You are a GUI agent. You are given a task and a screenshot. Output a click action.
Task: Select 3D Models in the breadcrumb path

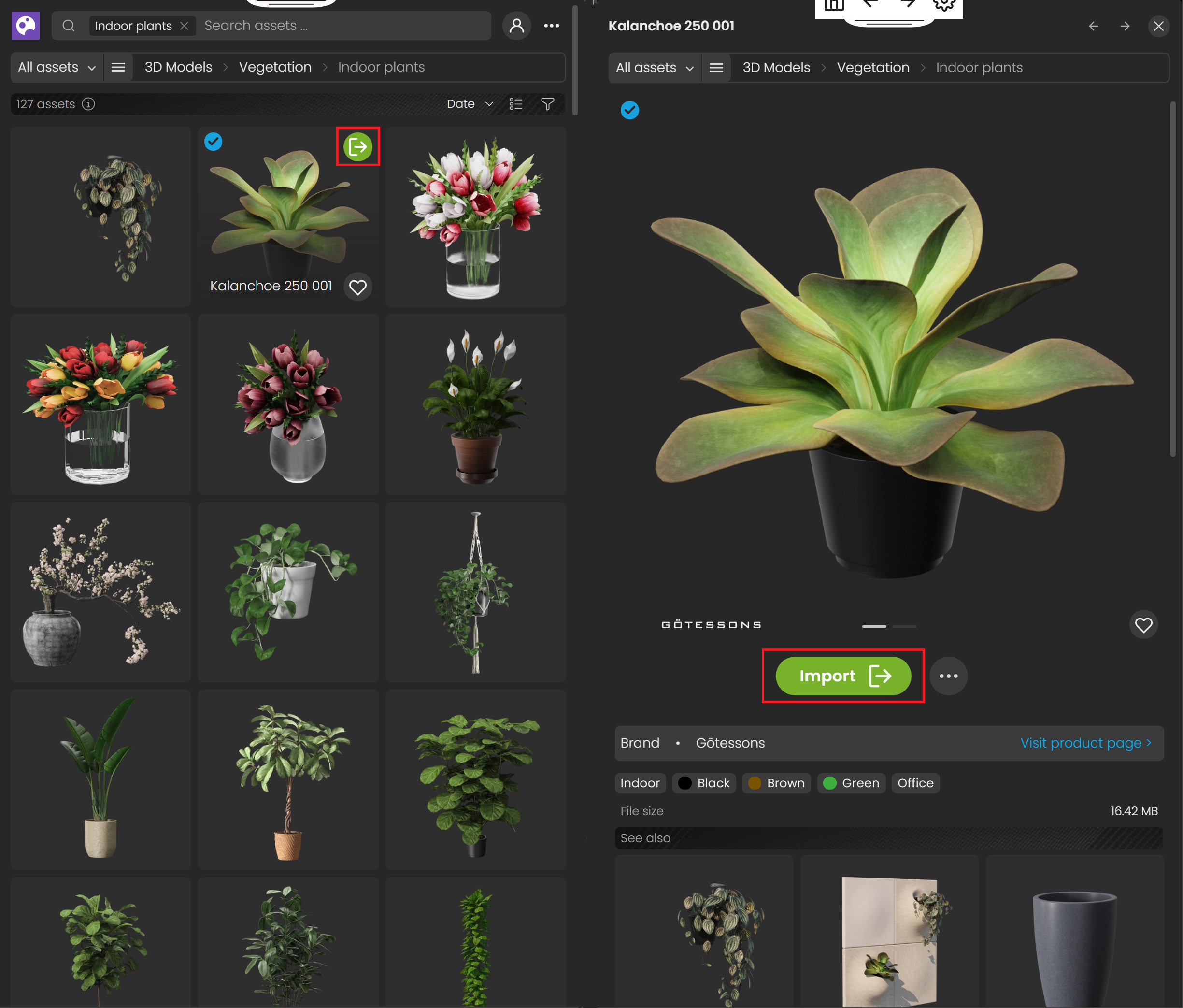tap(178, 67)
